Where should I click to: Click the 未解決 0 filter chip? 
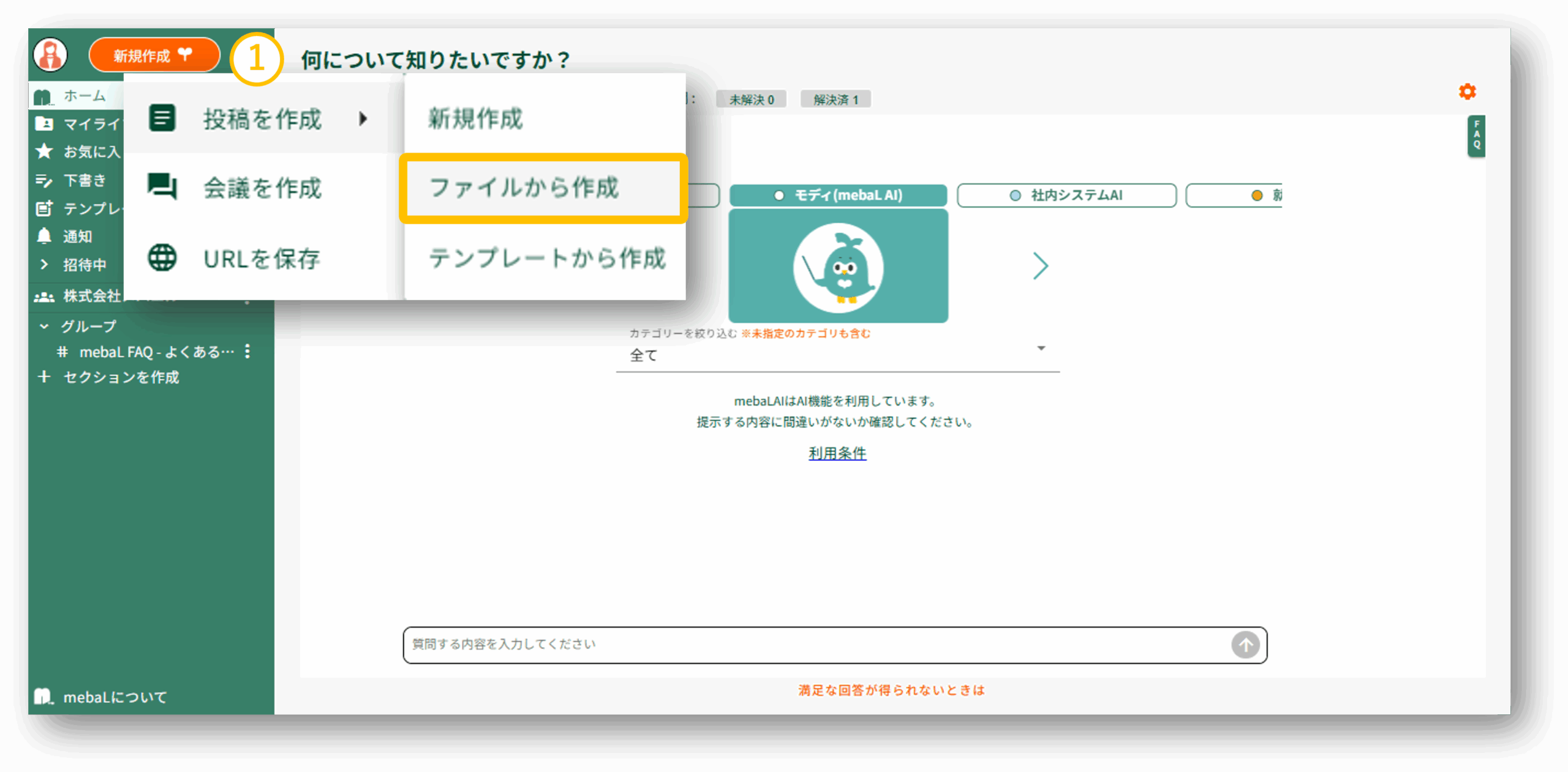point(751,99)
